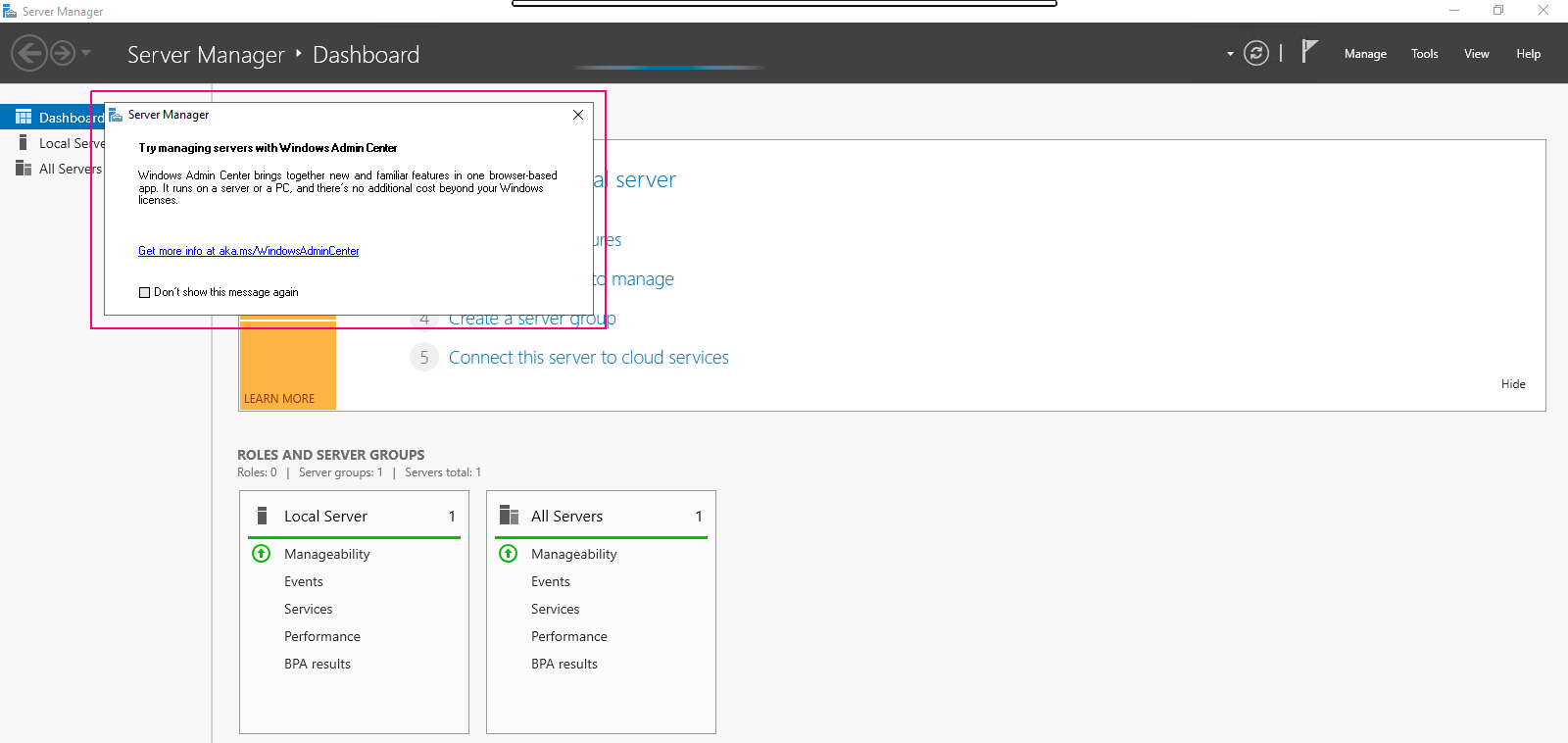Click All Servers manageability status icon
This screenshot has width=1568, height=743.
click(509, 554)
